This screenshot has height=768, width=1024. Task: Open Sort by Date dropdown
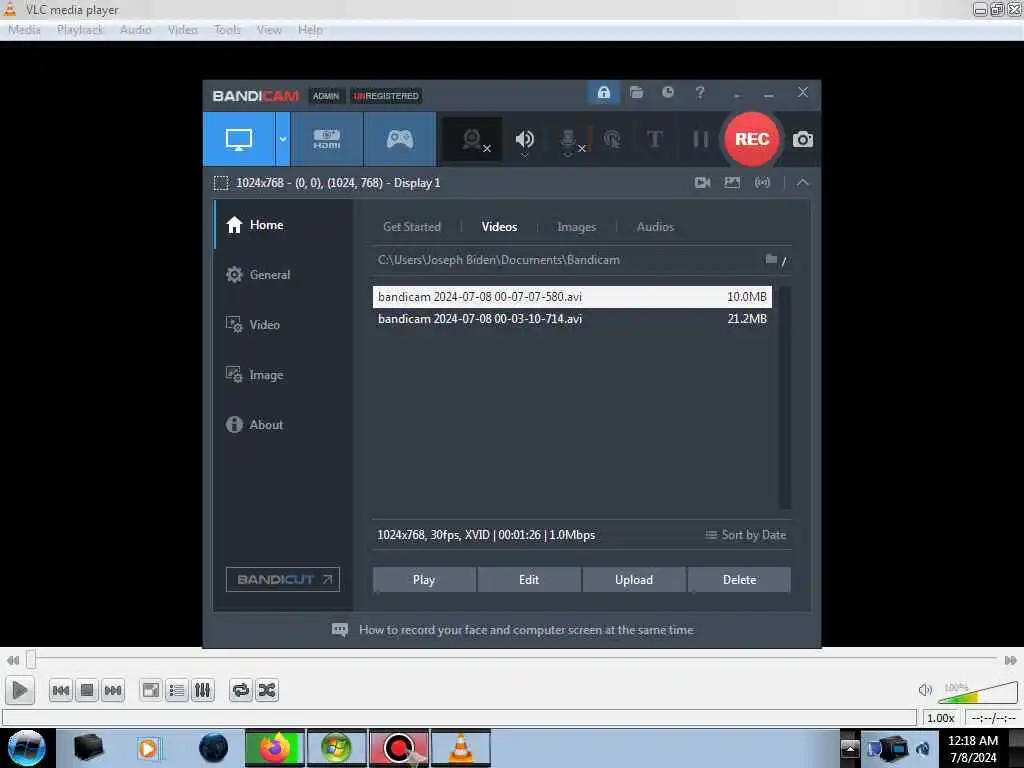click(x=745, y=535)
